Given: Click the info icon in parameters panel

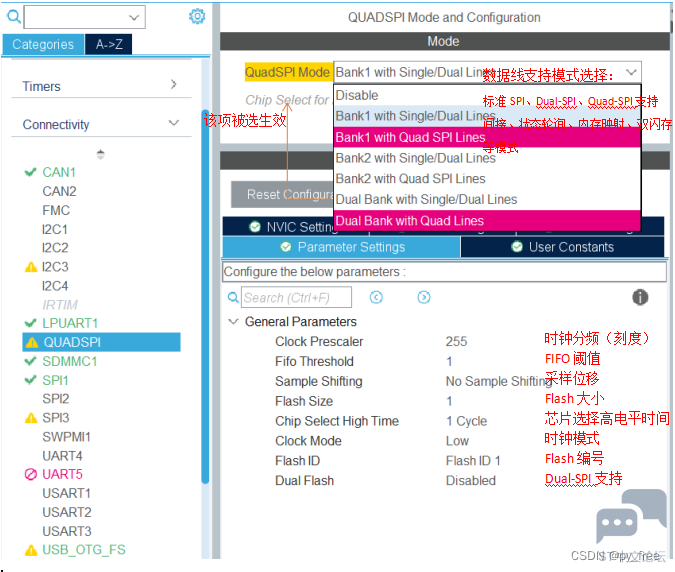Looking at the screenshot, I should pos(640,297).
